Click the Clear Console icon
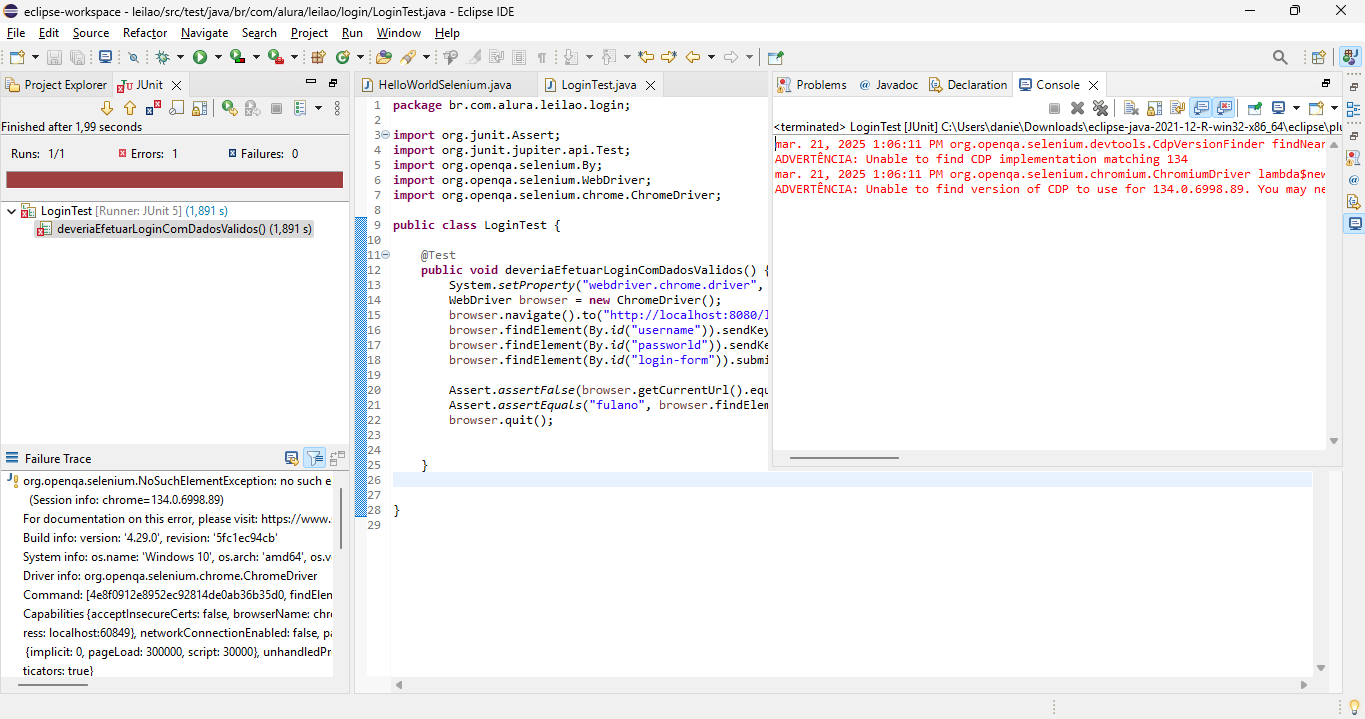1365x719 pixels. pos(1131,108)
